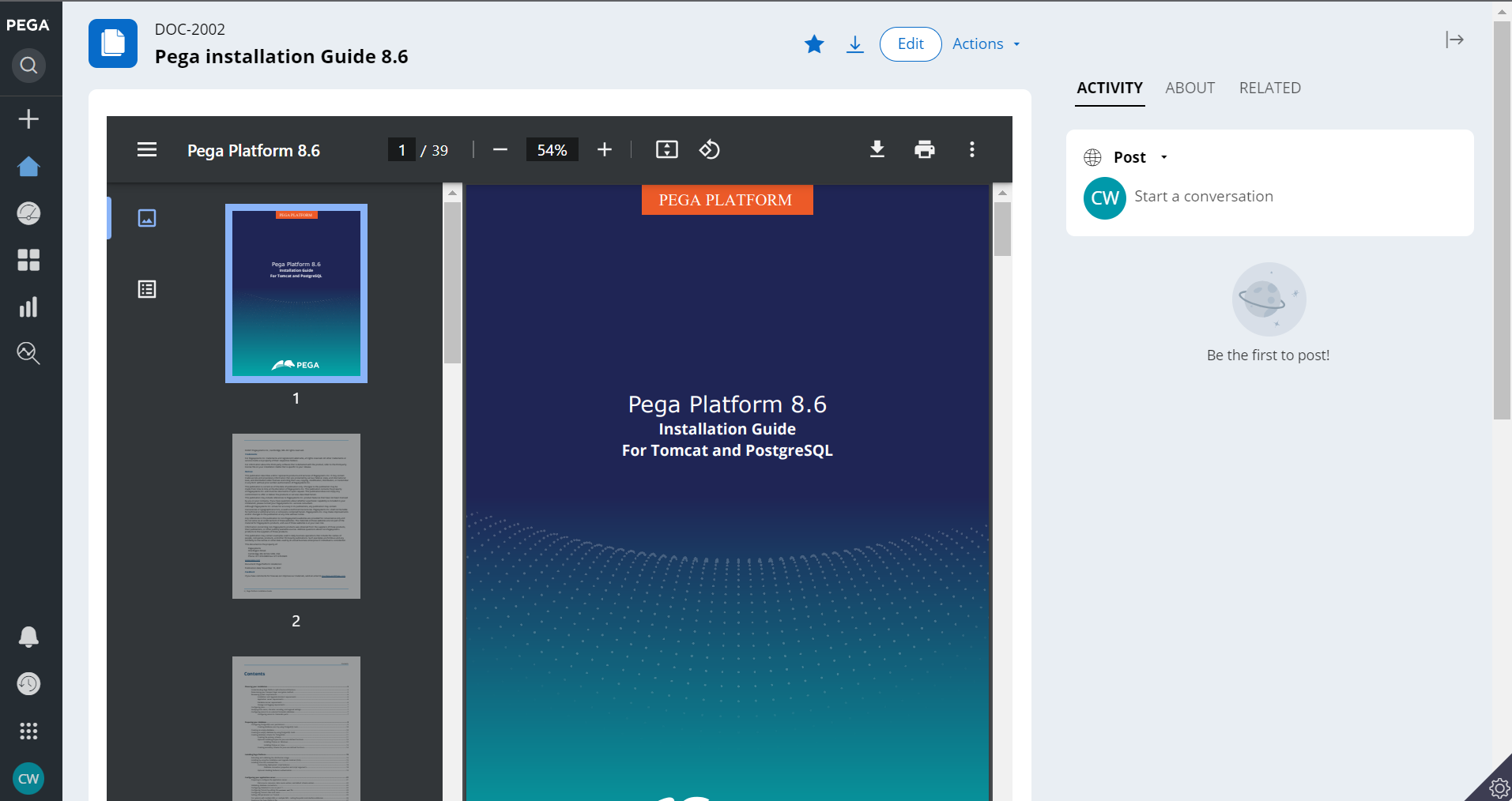The image size is (1512, 801).
Task: Zoom out the PDF with minus button
Action: pyautogui.click(x=500, y=150)
